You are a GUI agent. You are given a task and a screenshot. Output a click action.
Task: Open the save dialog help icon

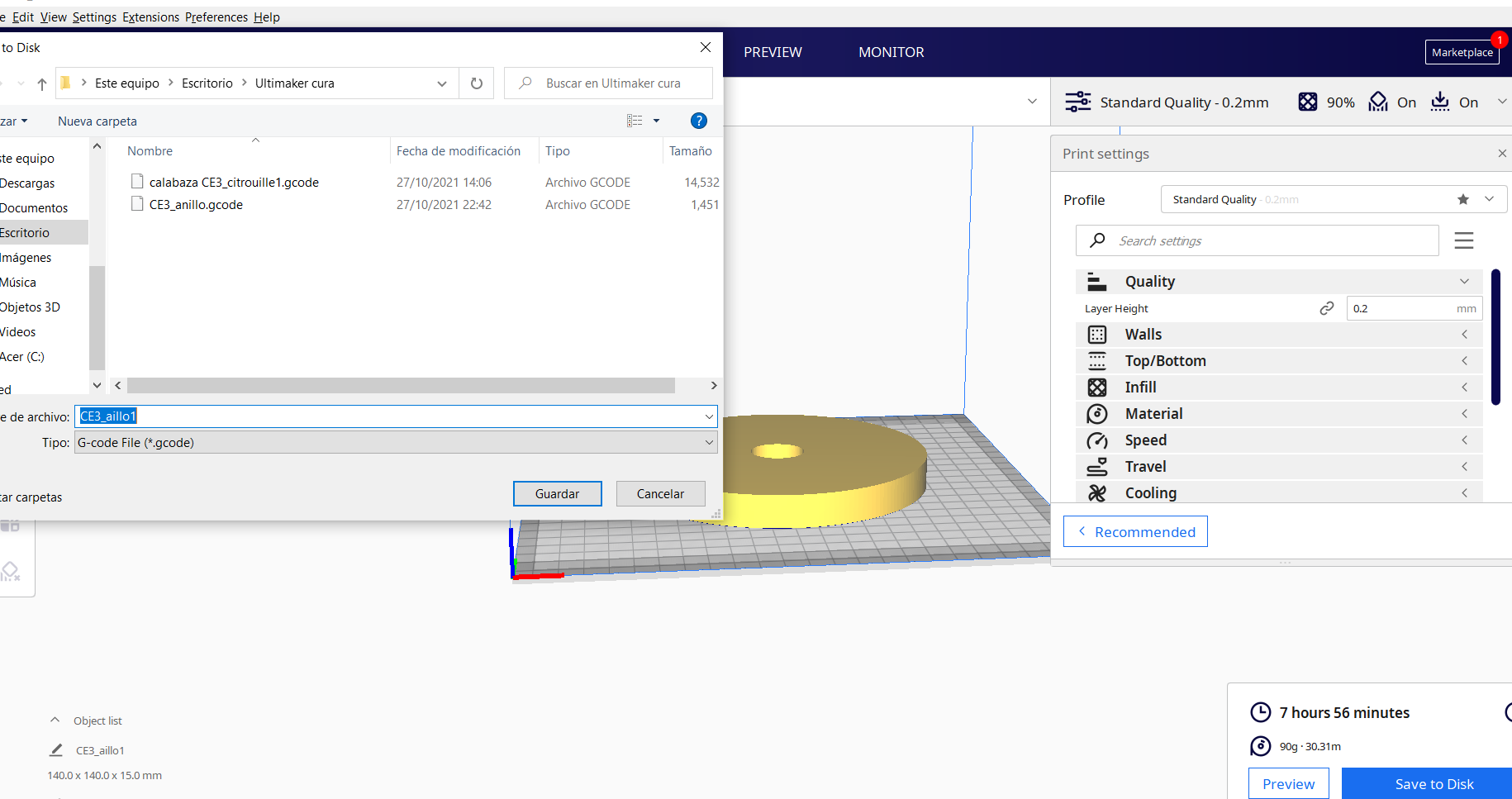[x=699, y=121]
